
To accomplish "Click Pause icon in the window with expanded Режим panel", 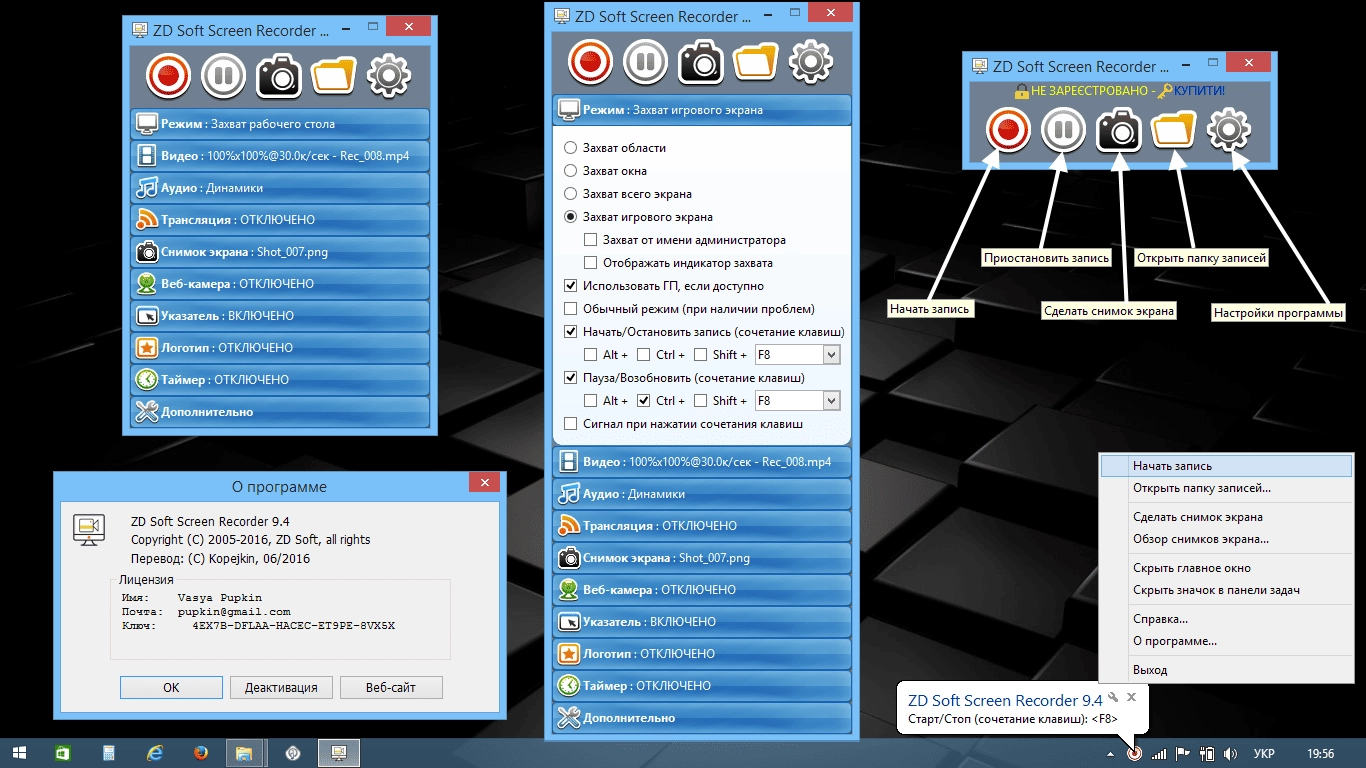I will (646, 62).
